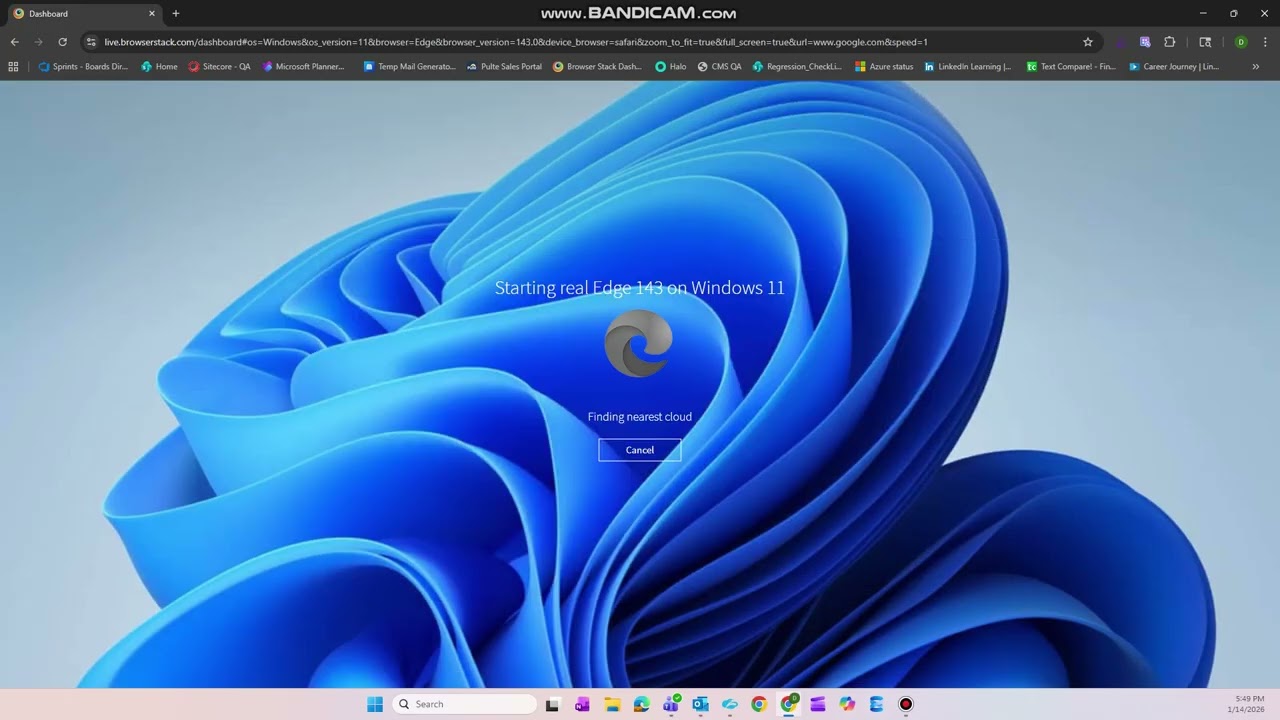
Task: Open the LinkedIn Learning bookmark
Action: click(967, 67)
